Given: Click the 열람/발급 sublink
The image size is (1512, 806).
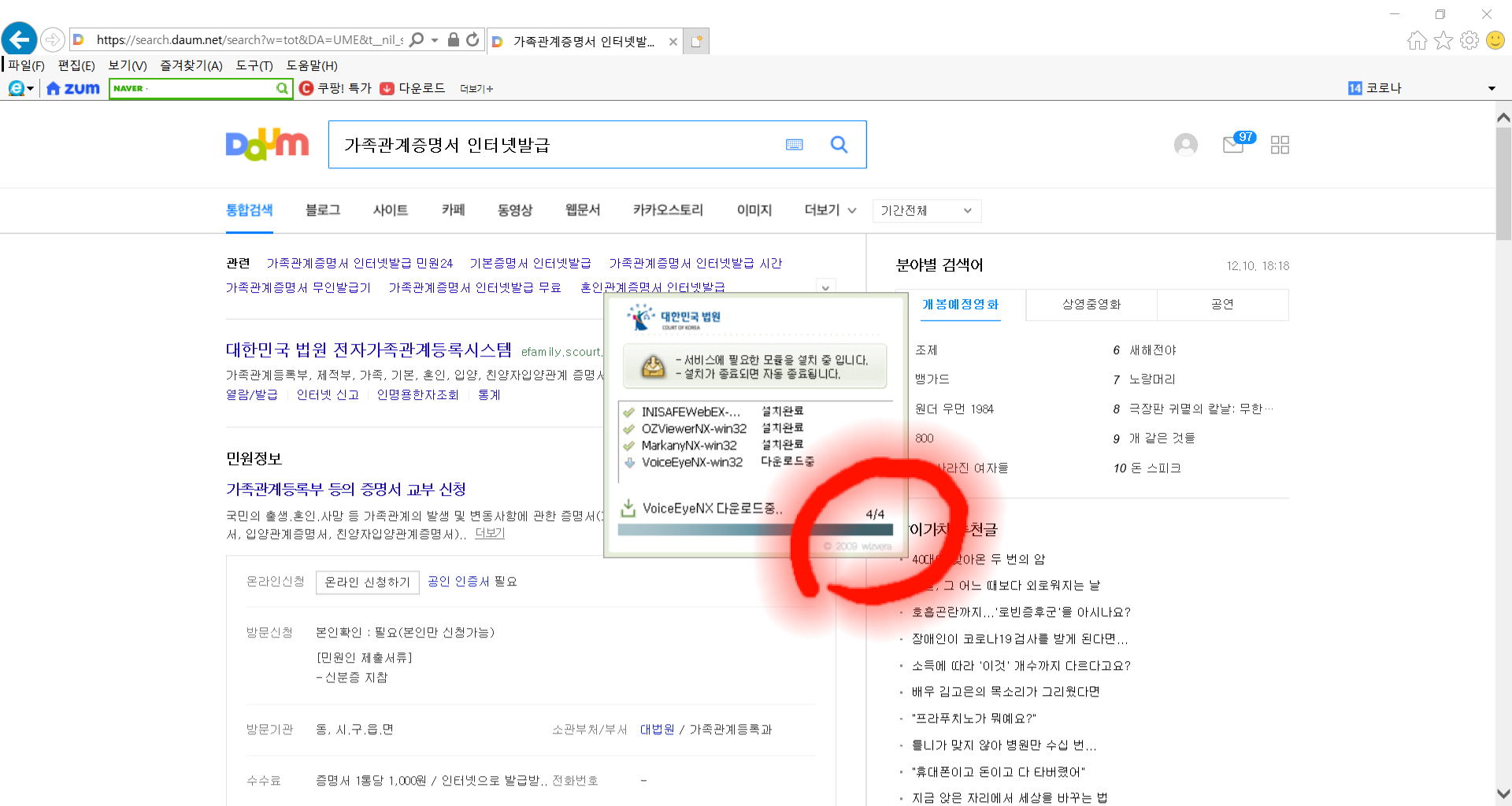Looking at the screenshot, I should [252, 394].
